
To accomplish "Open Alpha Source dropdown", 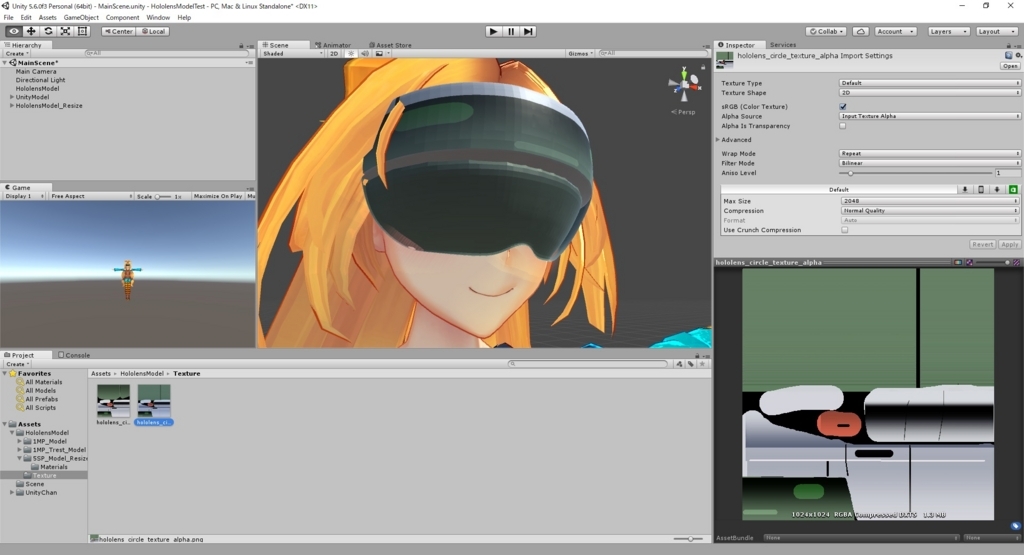I will click(929, 116).
